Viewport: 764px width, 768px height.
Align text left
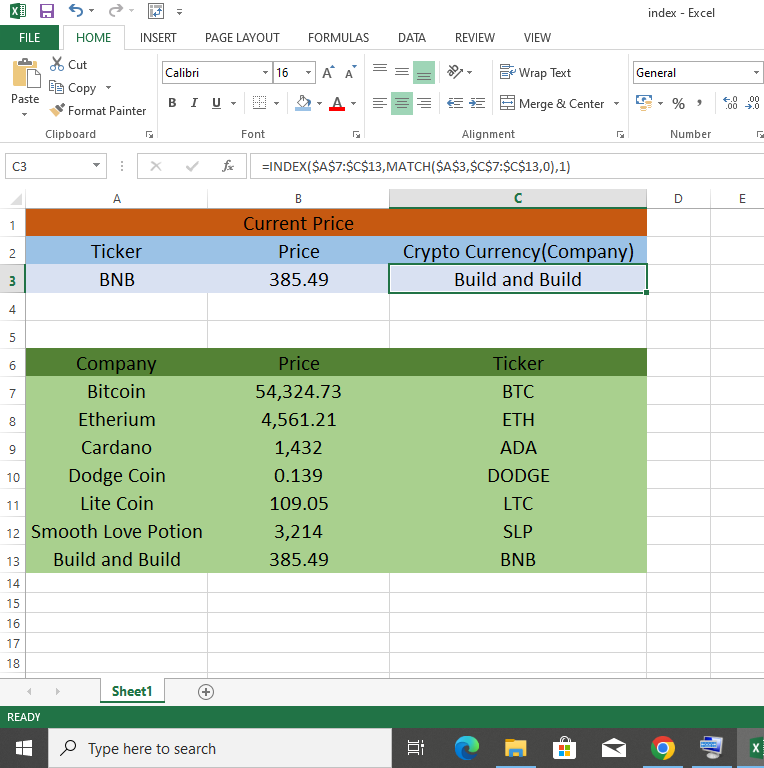380,103
